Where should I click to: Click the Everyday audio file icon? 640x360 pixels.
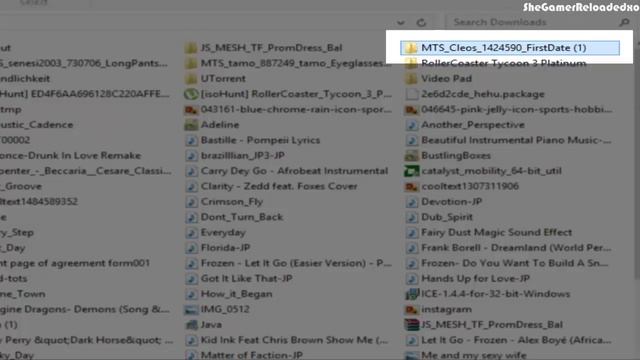[191, 233]
